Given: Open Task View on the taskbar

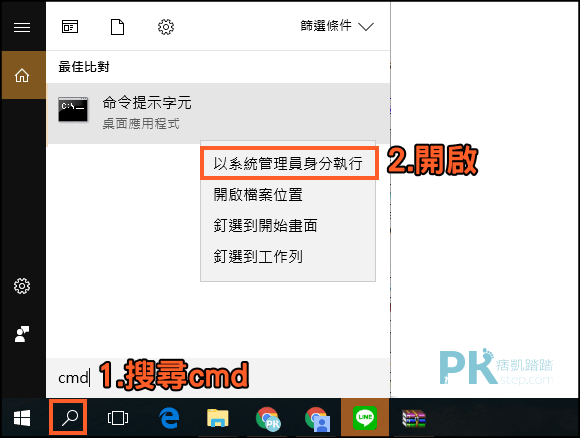Looking at the screenshot, I should click(118, 418).
